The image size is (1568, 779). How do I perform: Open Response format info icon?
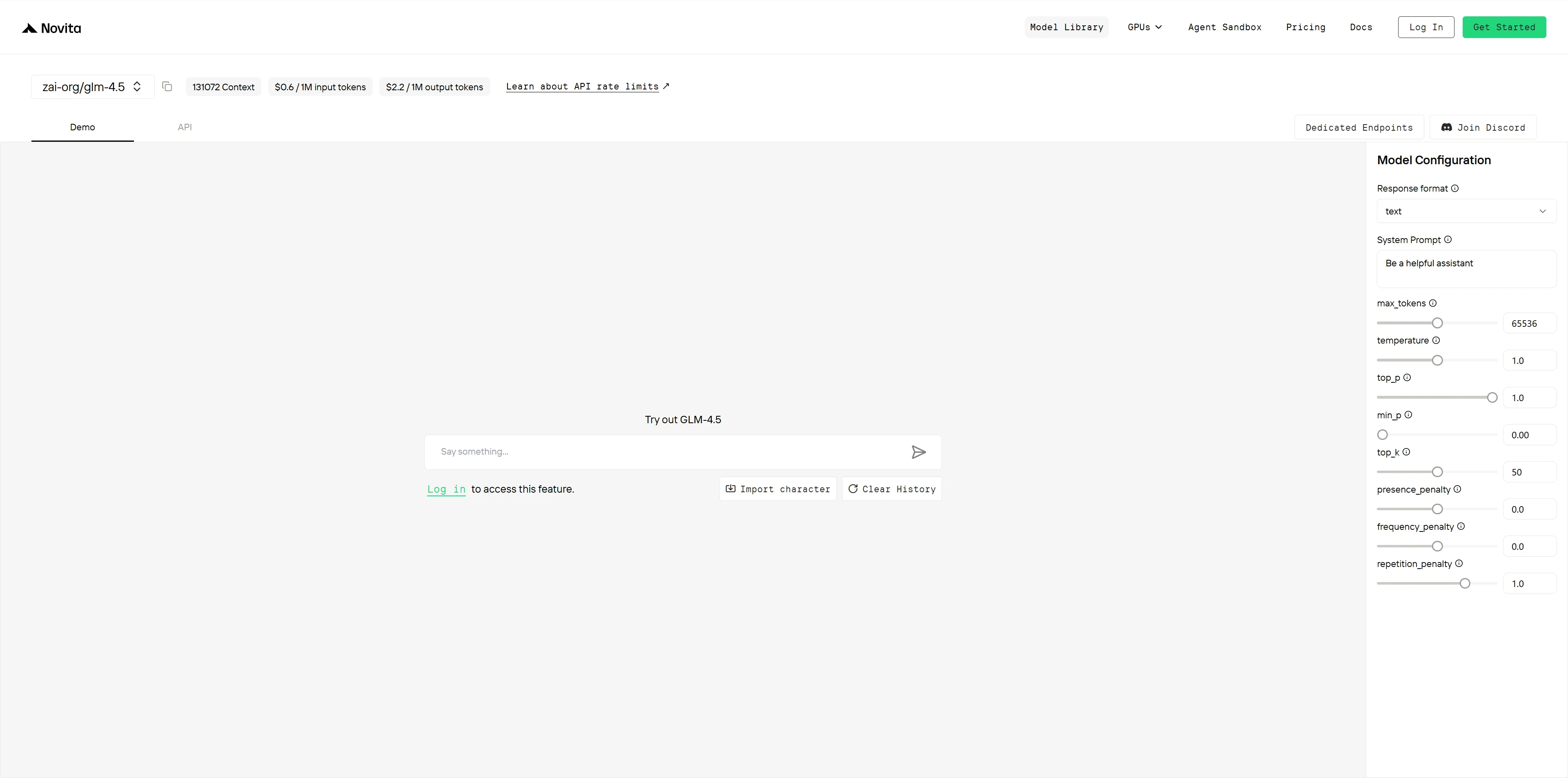click(x=1455, y=188)
